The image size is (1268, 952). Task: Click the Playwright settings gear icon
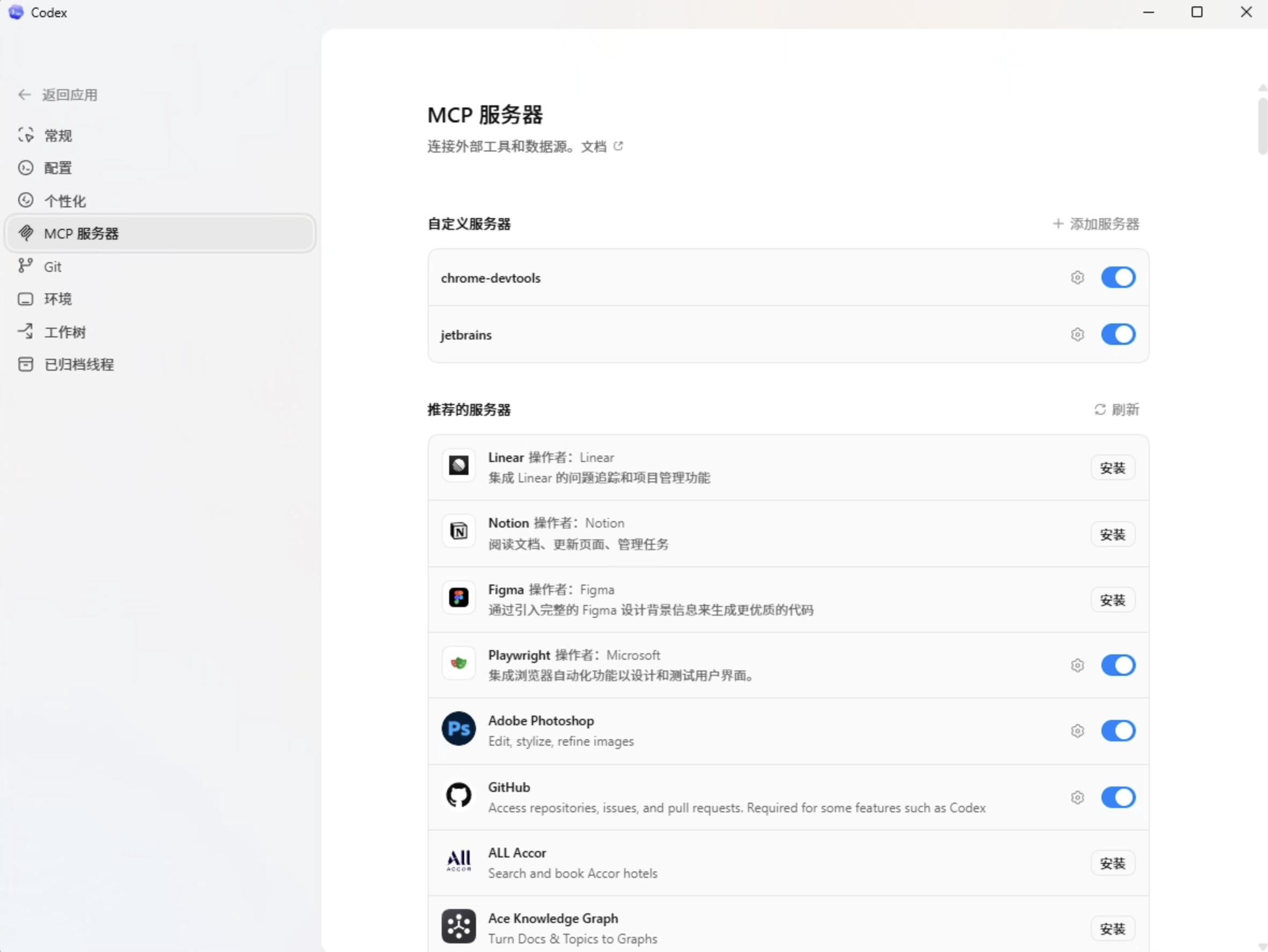1077,665
